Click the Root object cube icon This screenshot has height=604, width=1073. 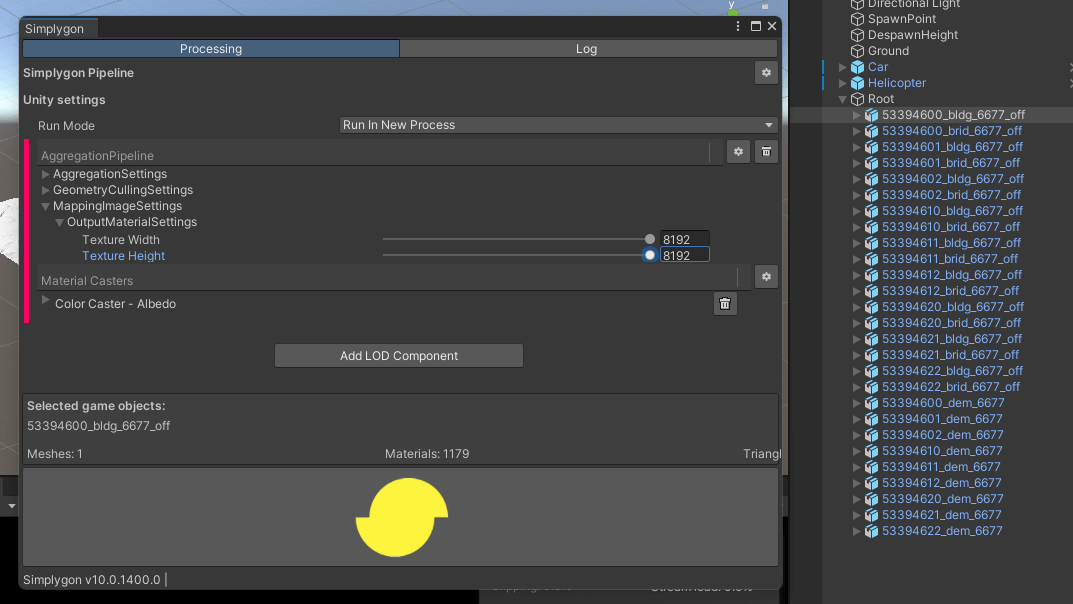(857, 99)
